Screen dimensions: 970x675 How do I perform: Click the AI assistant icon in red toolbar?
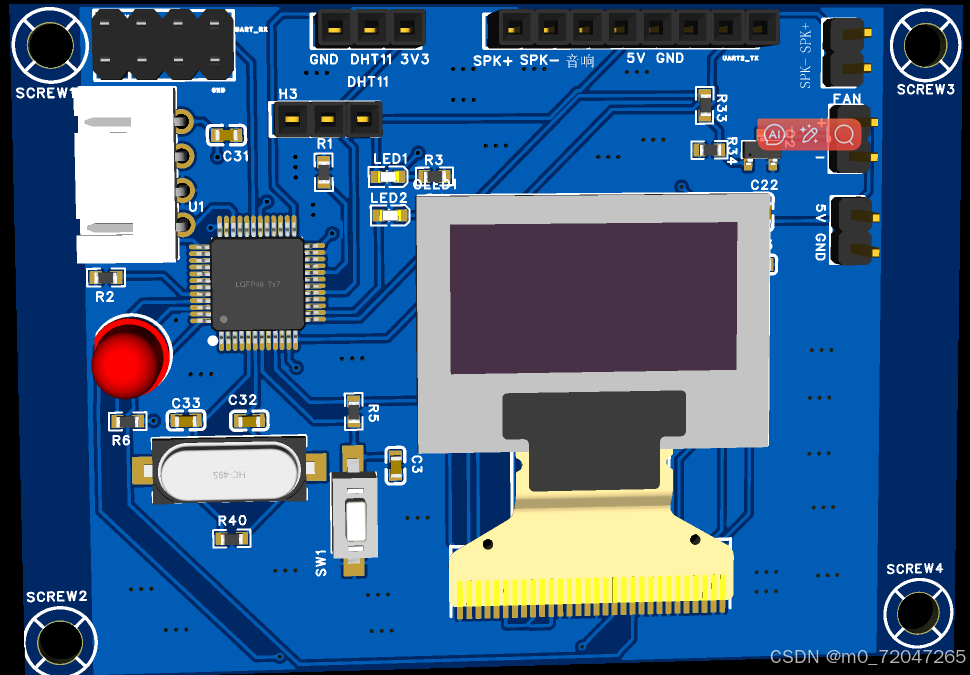pos(775,134)
